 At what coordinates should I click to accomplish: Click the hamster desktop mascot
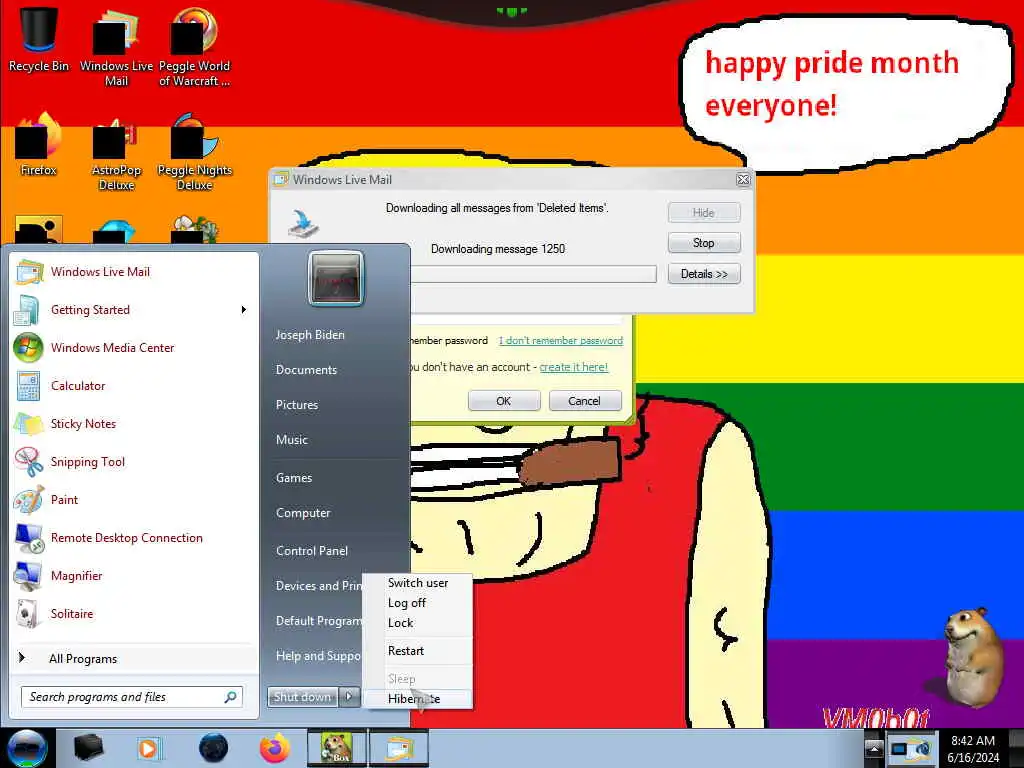click(972, 656)
